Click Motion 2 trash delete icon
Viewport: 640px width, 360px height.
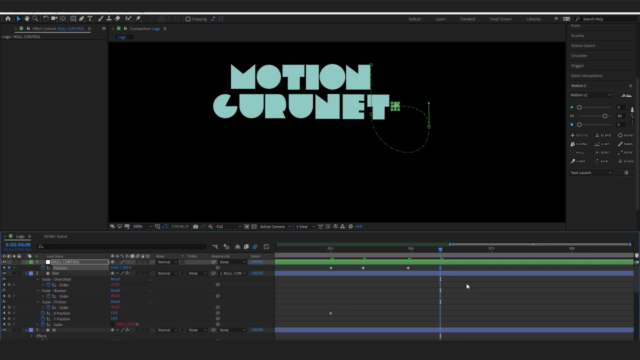(x=626, y=173)
